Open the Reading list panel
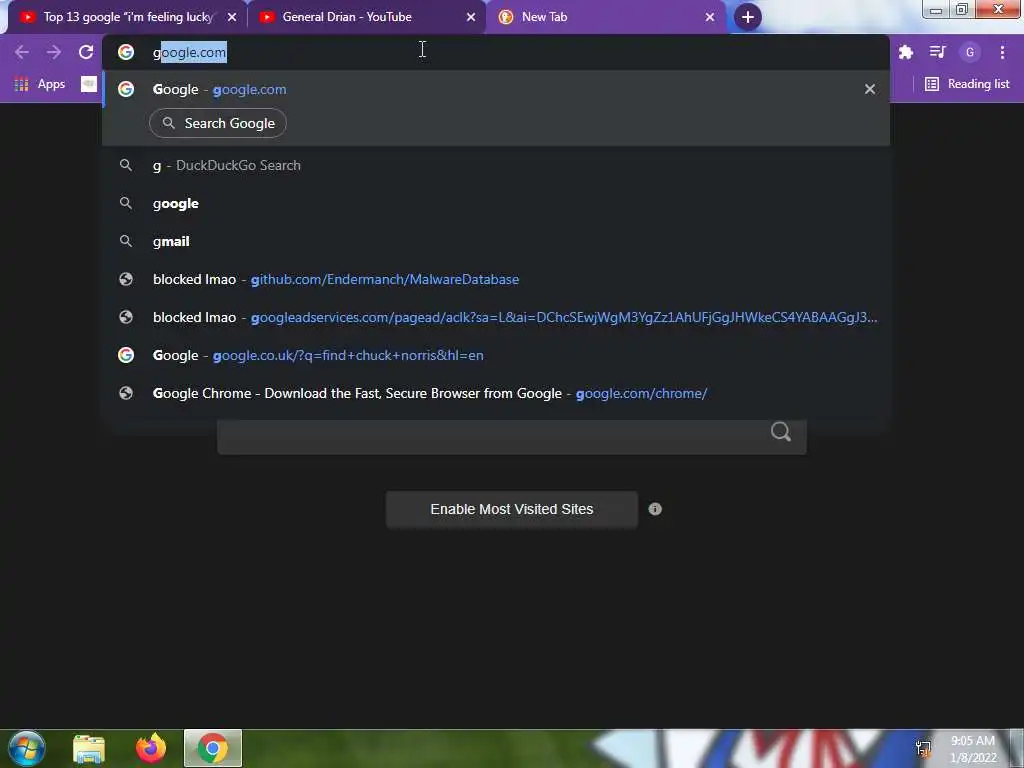The image size is (1024, 768). click(967, 84)
